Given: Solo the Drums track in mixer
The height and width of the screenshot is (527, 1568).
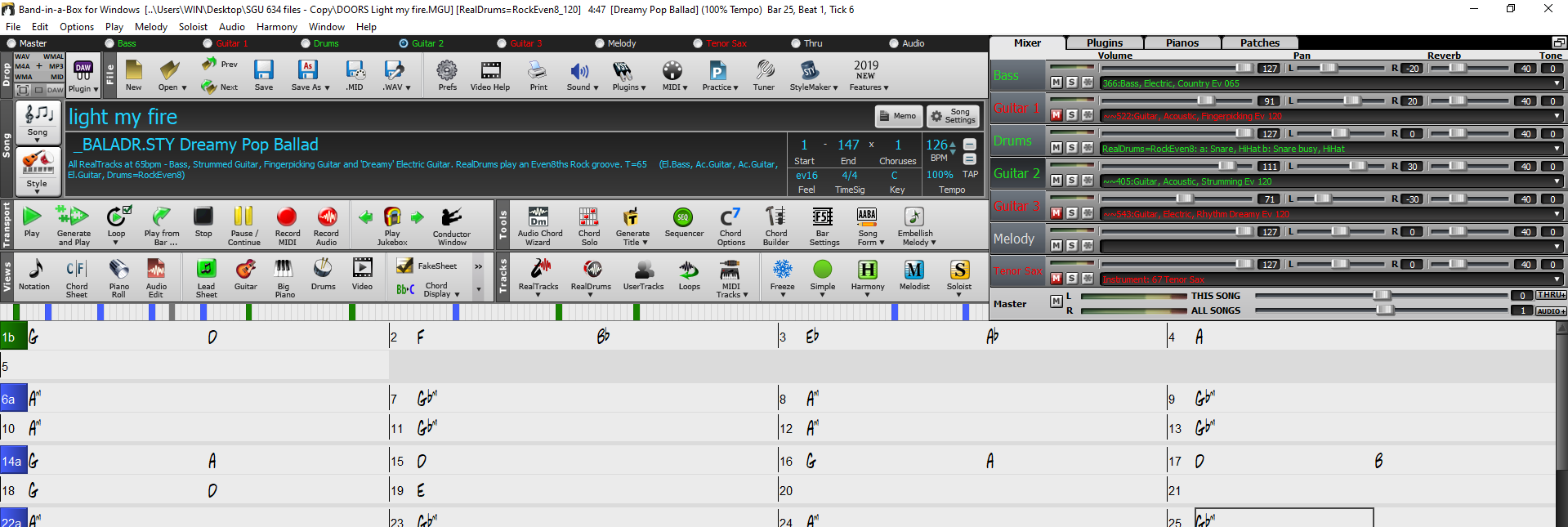Looking at the screenshot, I should point(1072,148).
